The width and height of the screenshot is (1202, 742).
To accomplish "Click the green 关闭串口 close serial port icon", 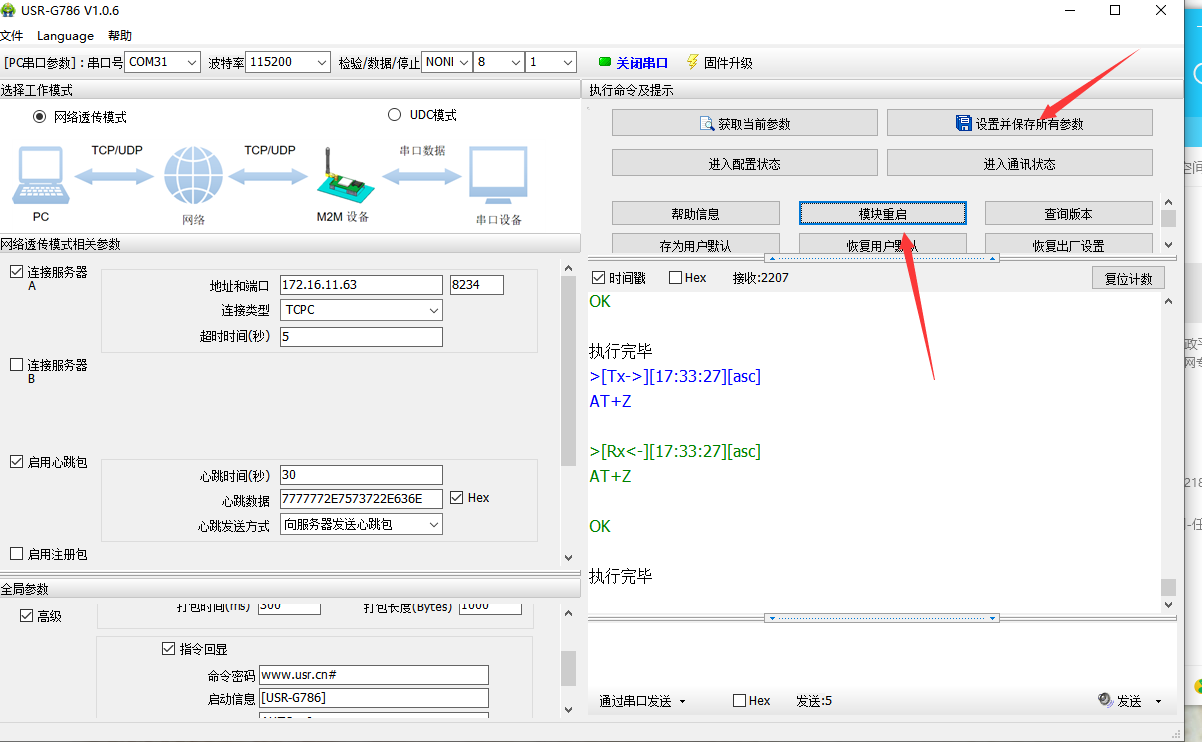I will coord(604,62).
